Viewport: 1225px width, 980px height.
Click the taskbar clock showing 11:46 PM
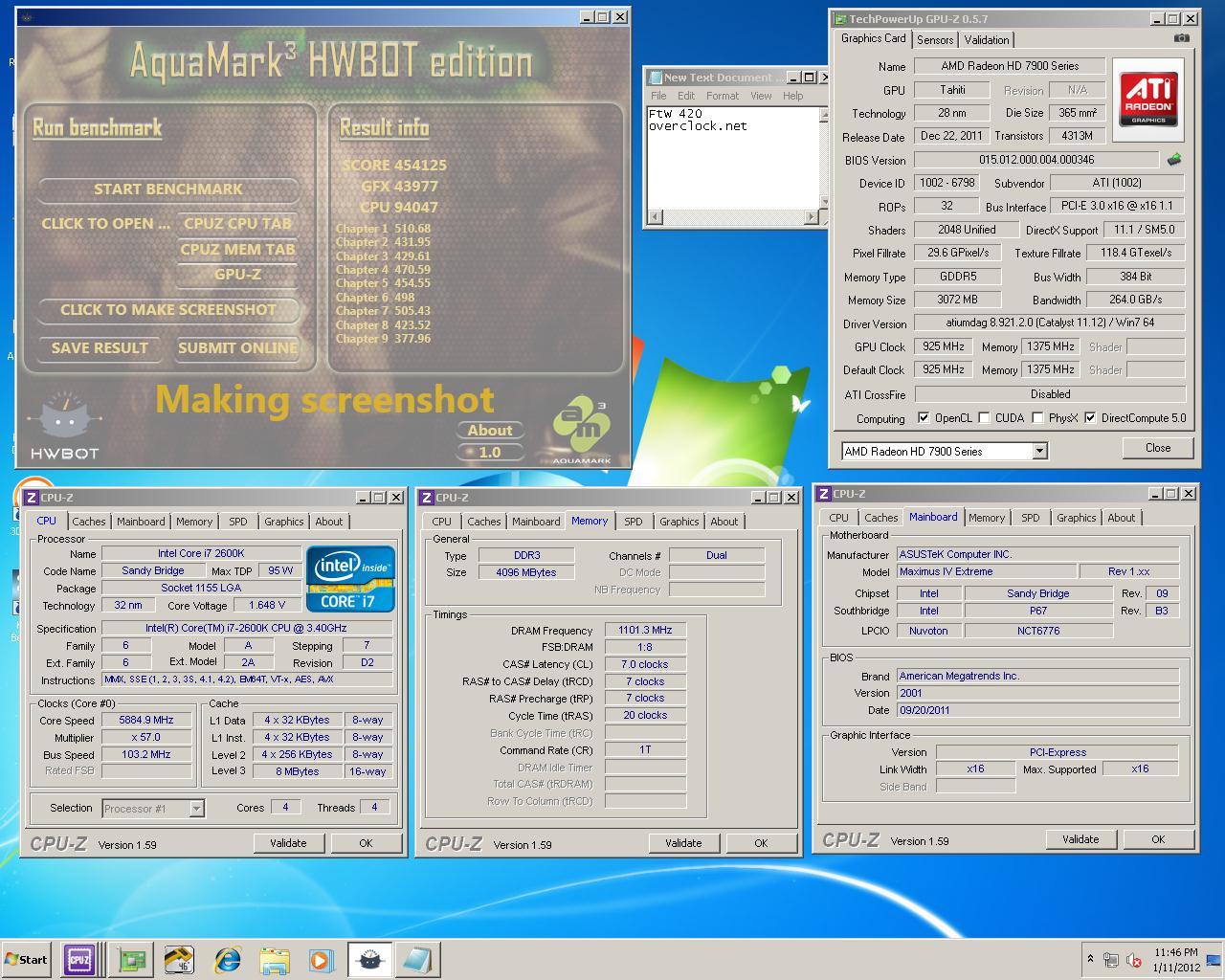[1176, 960]
